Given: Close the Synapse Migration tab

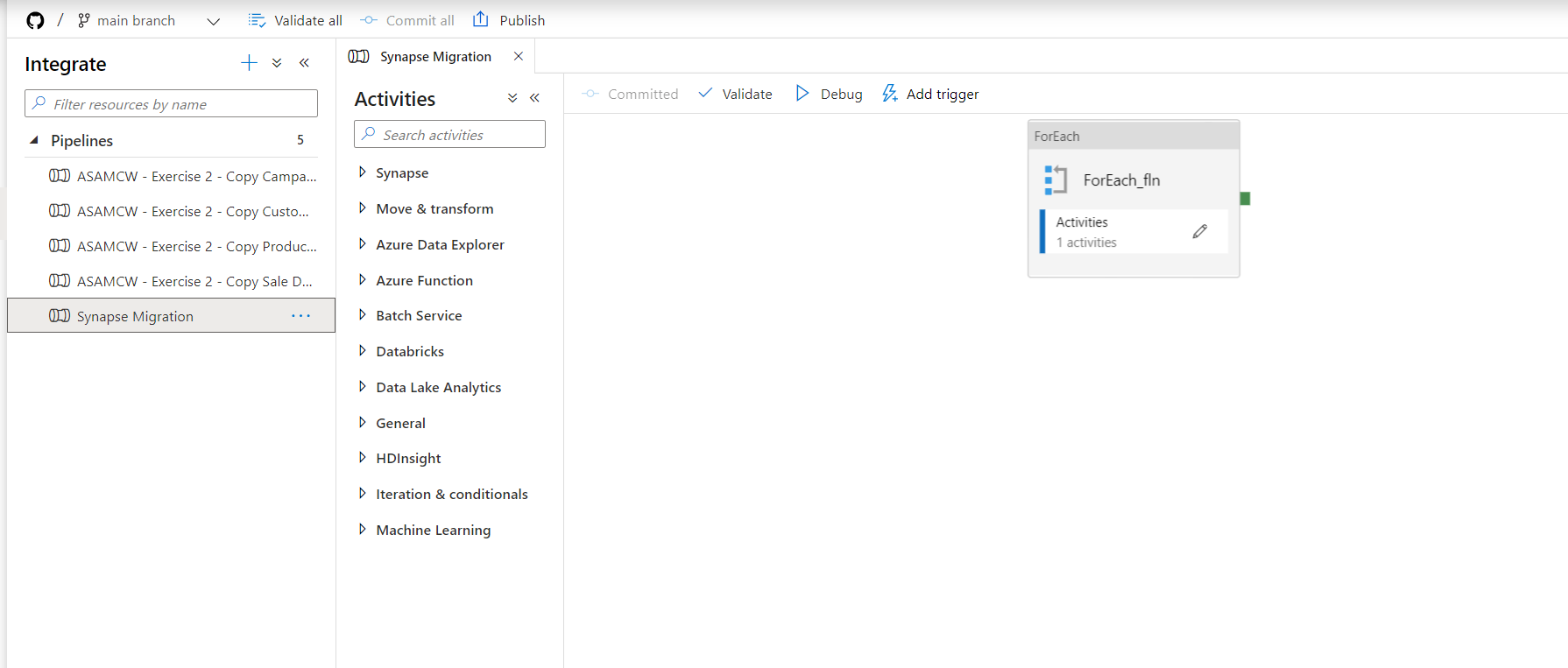Looking at the screenshot, I should (519, 56).
